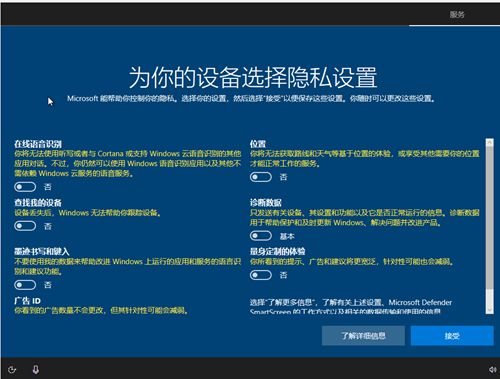Toggle the 诊断数据 switch
500x379 pixels.
coord(261,236)
